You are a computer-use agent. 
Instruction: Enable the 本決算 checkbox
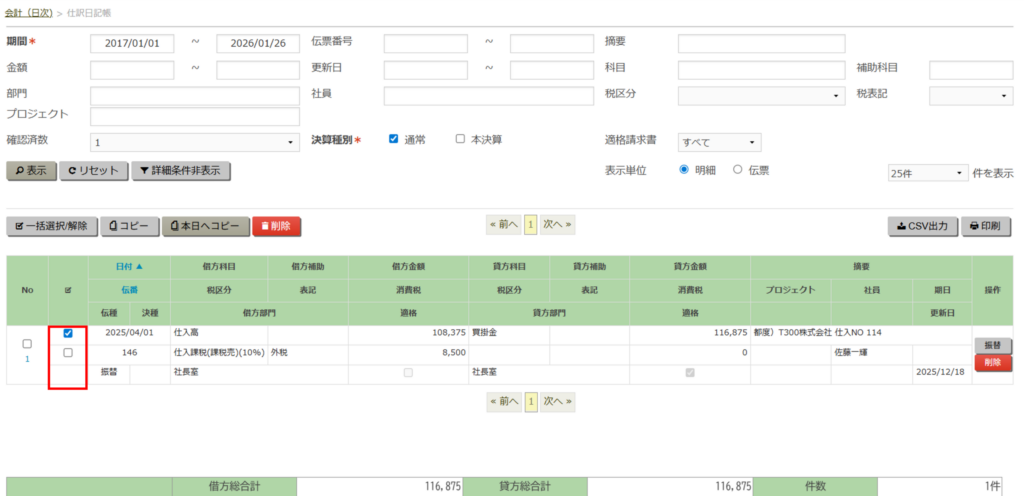[x=460, y=139]
